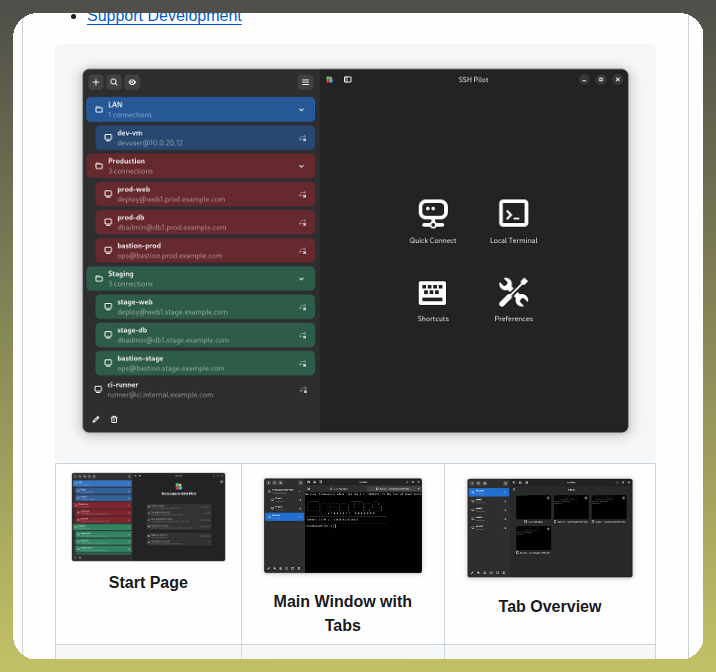Select the stage-web connection
The height and width of the screenshot is (672, 716).
click(205, 307)
